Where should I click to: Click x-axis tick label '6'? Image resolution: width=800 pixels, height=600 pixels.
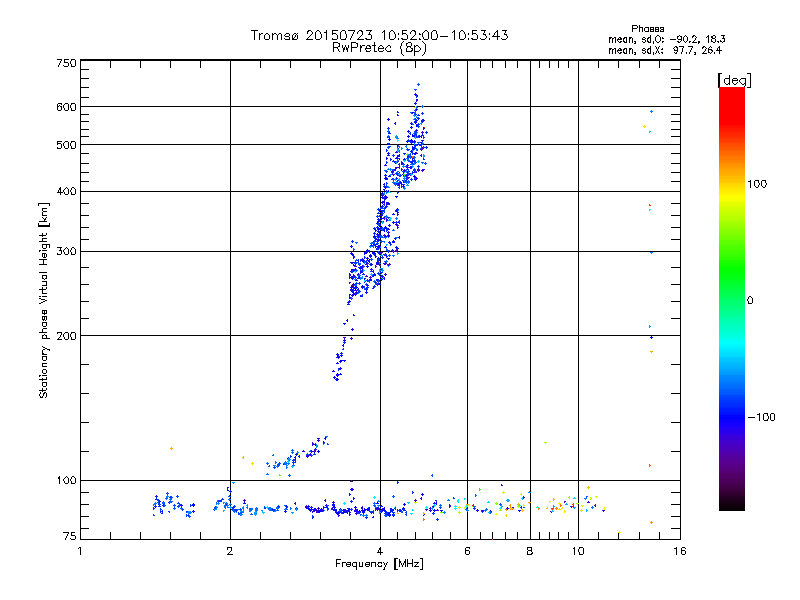467,551
